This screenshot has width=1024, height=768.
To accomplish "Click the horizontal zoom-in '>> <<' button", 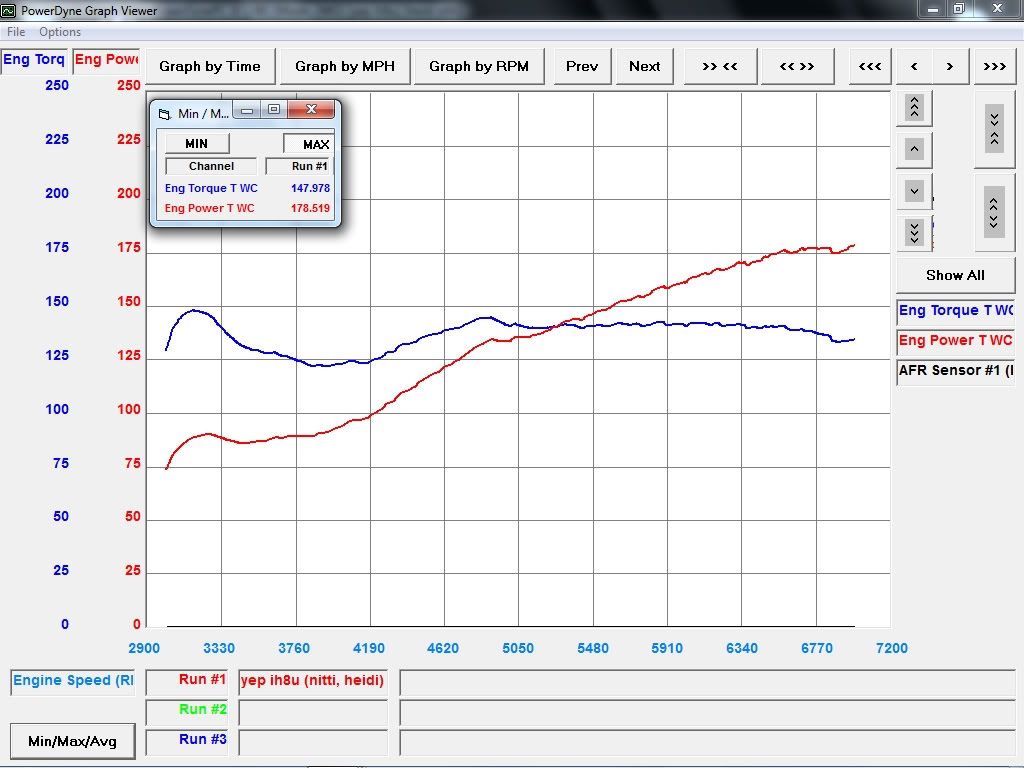I will click(x=720, y=67).
